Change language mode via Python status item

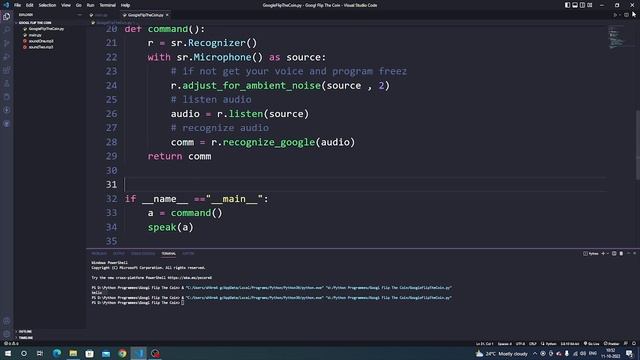pyautogui.click(x=549, y=344)
